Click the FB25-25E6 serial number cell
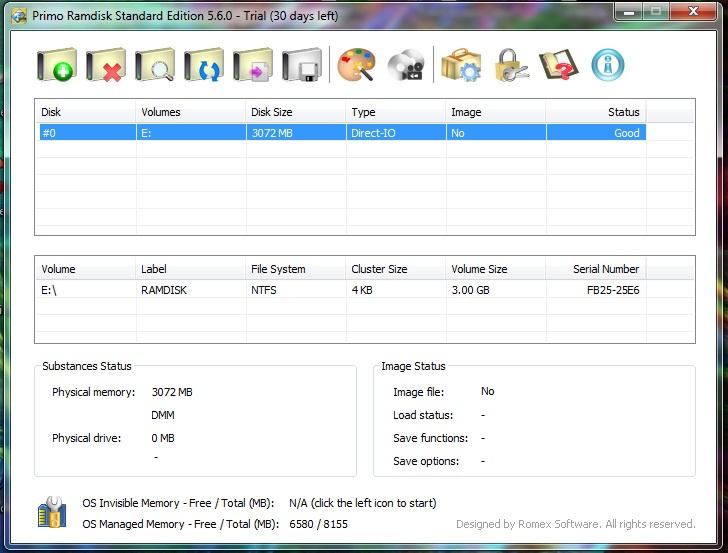This screenshot has height=553, width=728. tap(596, 290)
